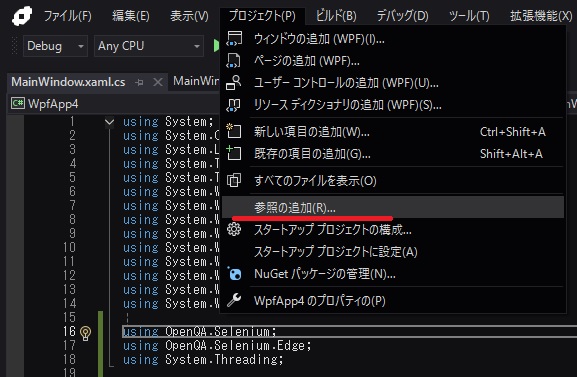Open the 編集(E) menu

tap(131, 16)
